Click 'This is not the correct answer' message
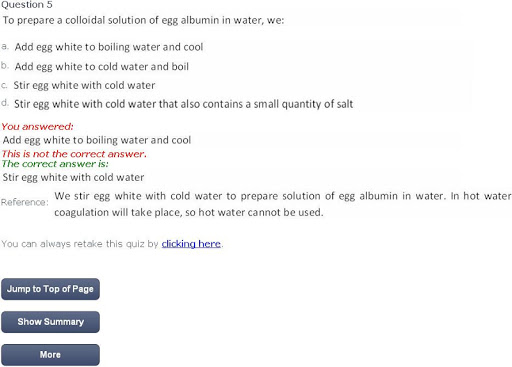 click(74, 154)
